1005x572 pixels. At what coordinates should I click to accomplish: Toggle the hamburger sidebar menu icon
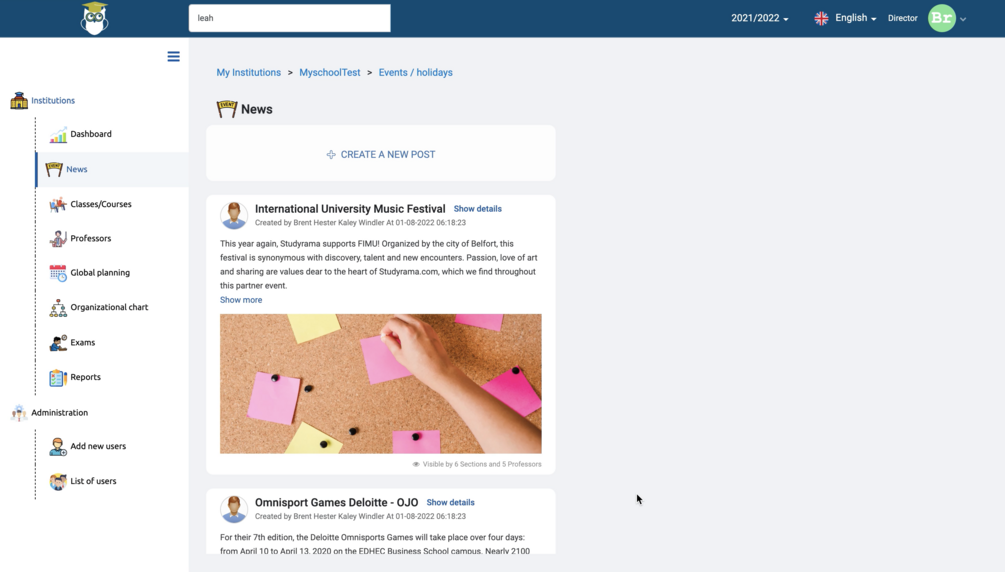(173, 56)
